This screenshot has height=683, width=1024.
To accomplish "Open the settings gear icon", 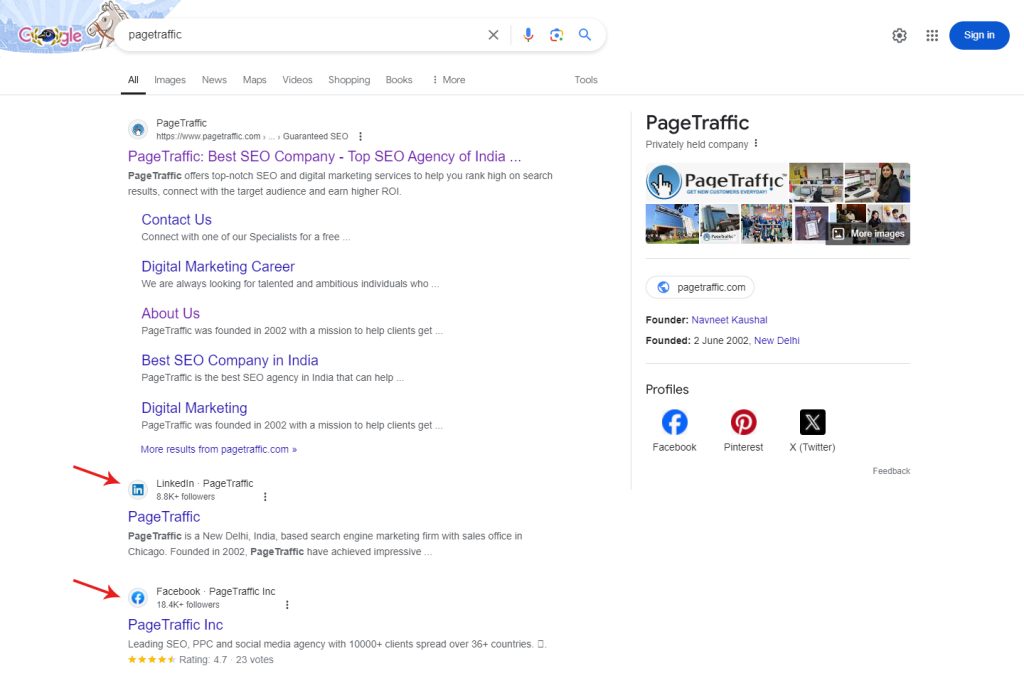I will [x=899, y=35].
